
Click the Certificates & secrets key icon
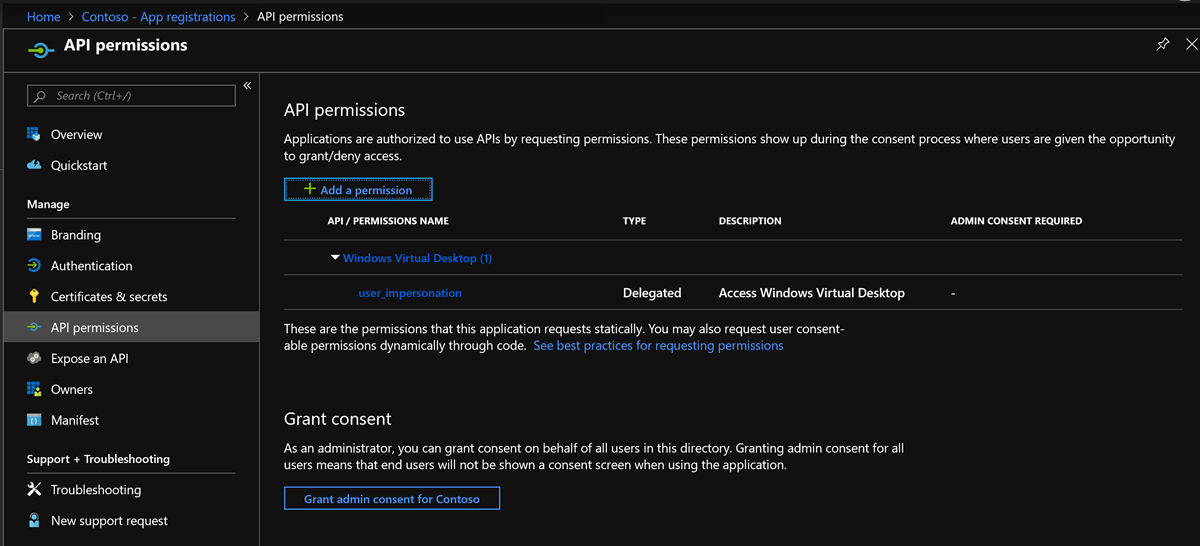point(34,297)
